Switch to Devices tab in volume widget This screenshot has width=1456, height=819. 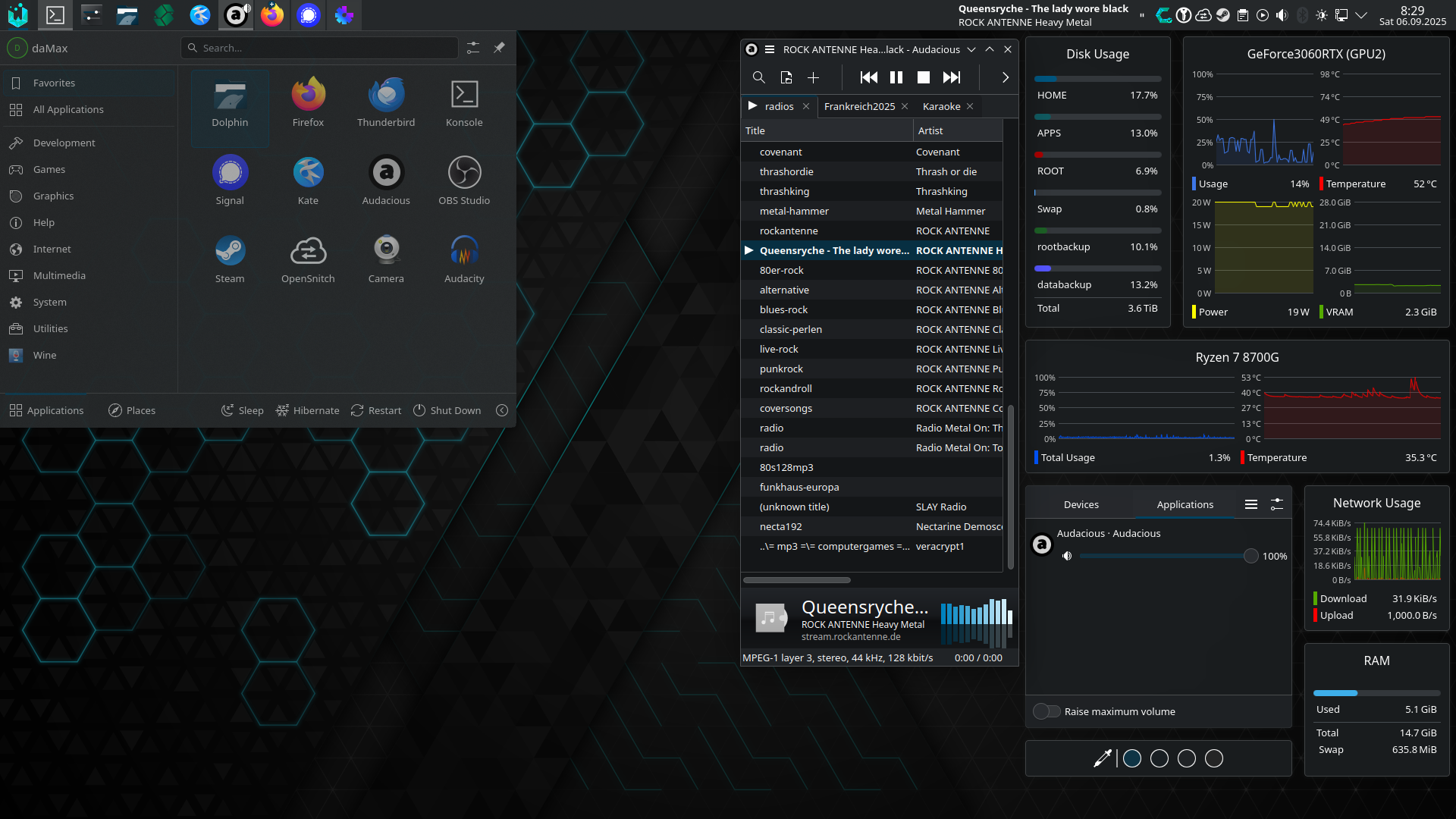(x=1081, y=504)
